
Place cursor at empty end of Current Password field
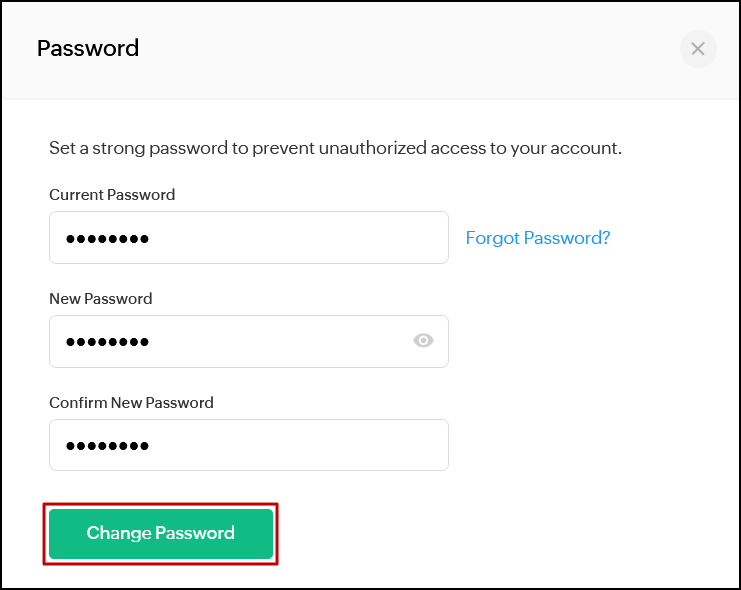pos(380,238)
